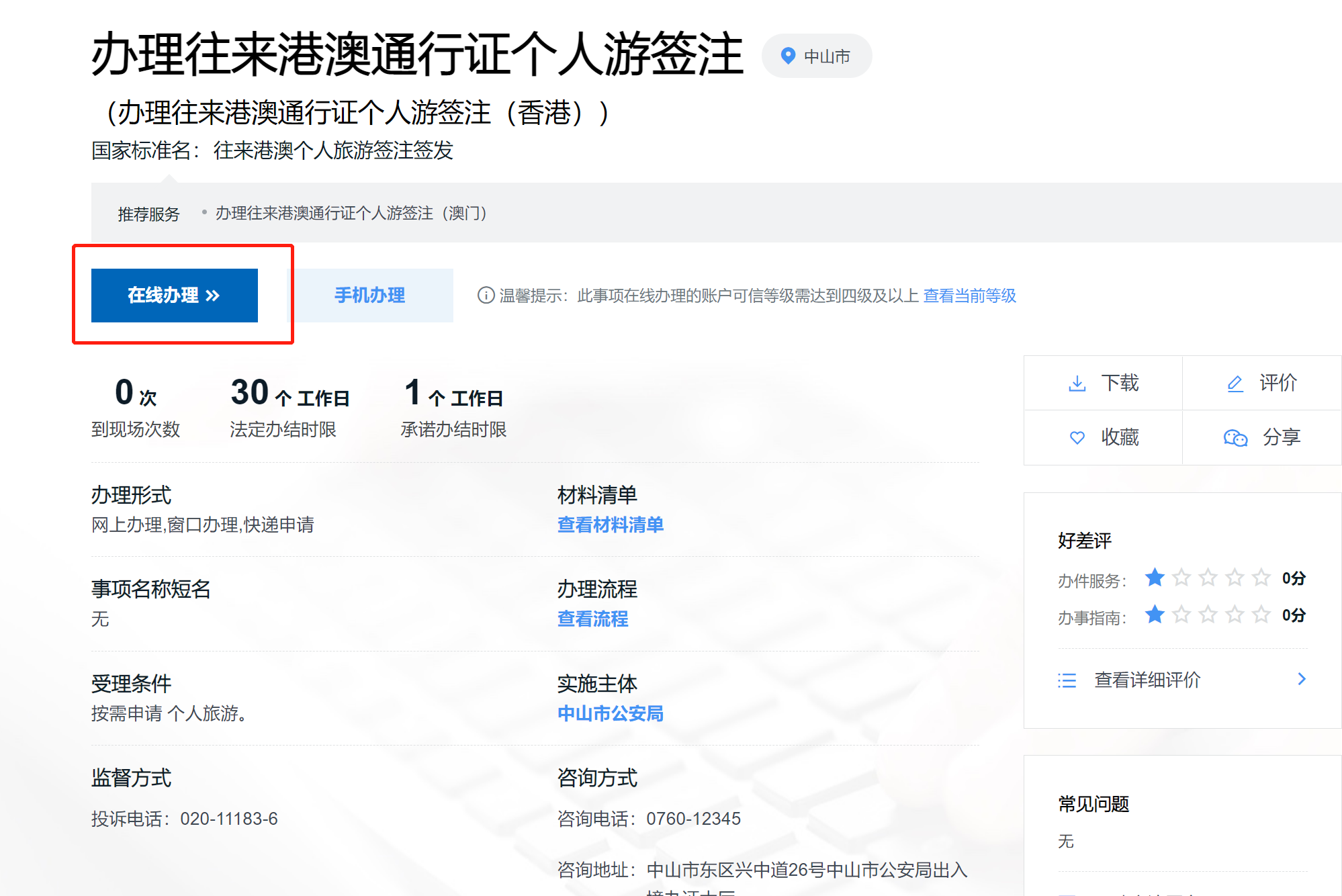
Task: Open the 查看流程 link
Action: pos(592,619)
